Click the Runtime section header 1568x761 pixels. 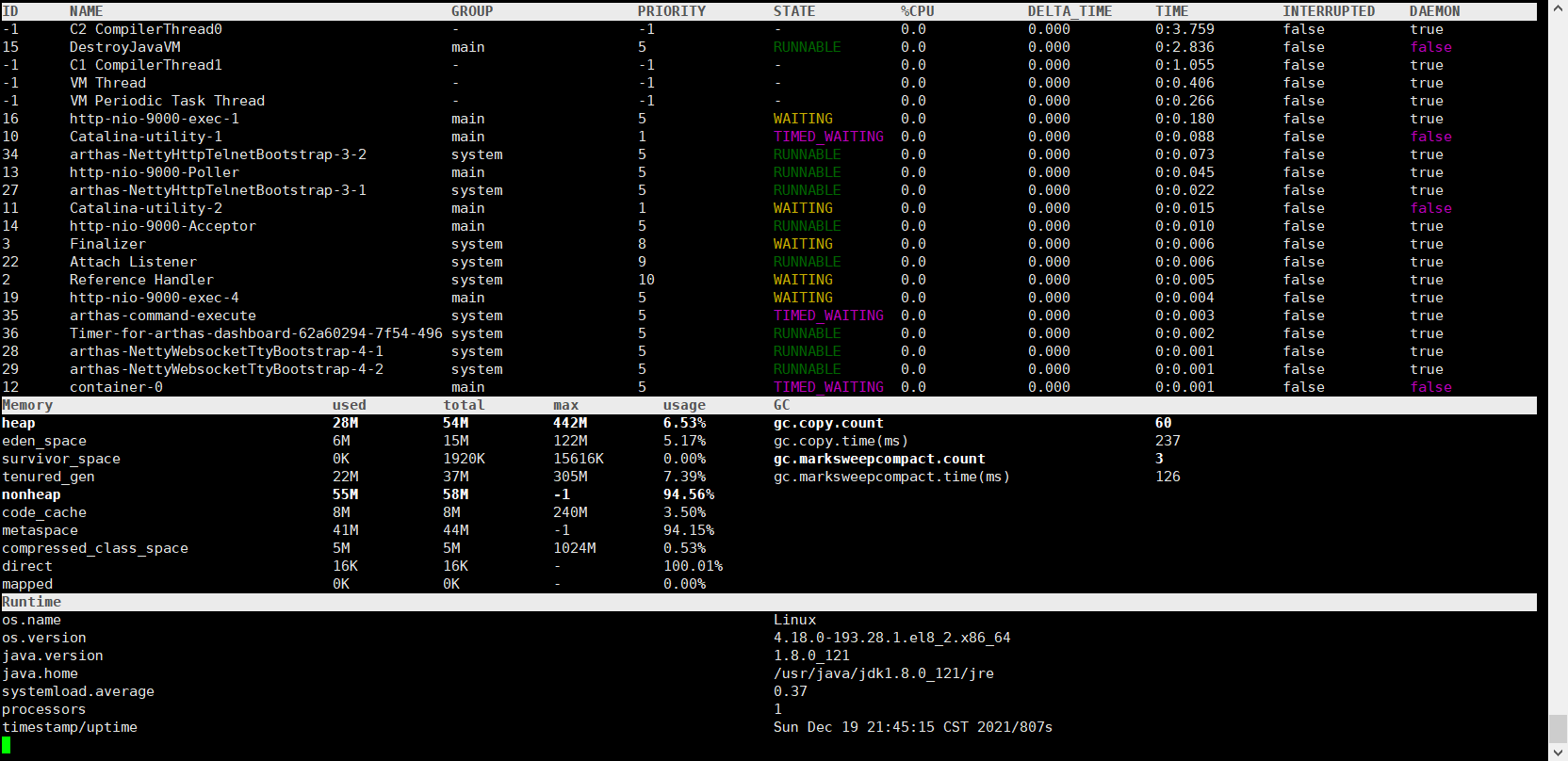pos(32,602)
